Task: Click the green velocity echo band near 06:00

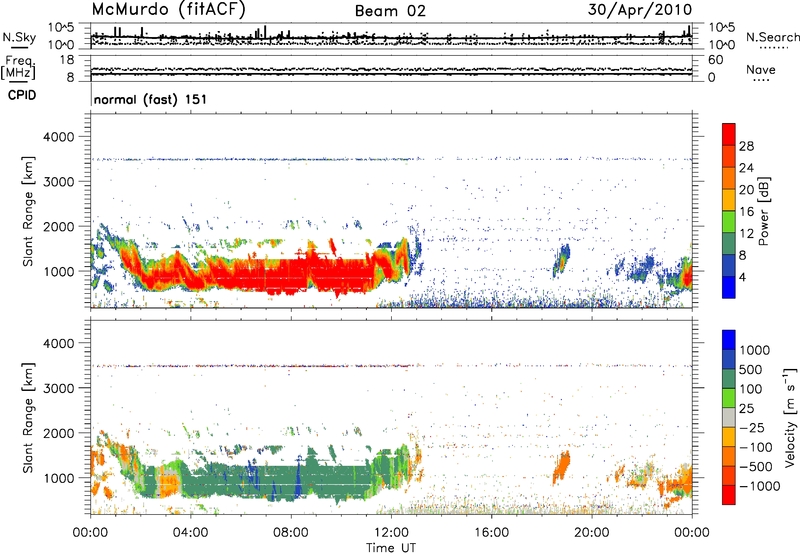Action: [240, 482]
